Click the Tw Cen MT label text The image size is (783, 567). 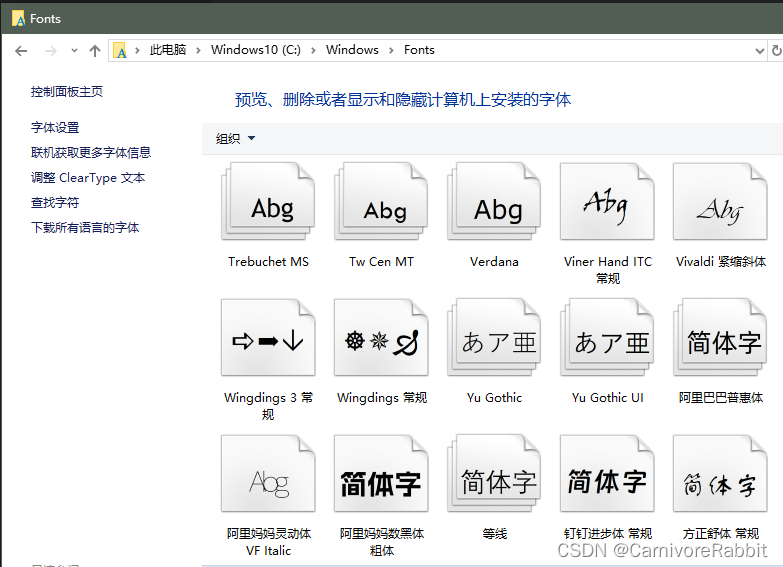click(x=382, y=262)
